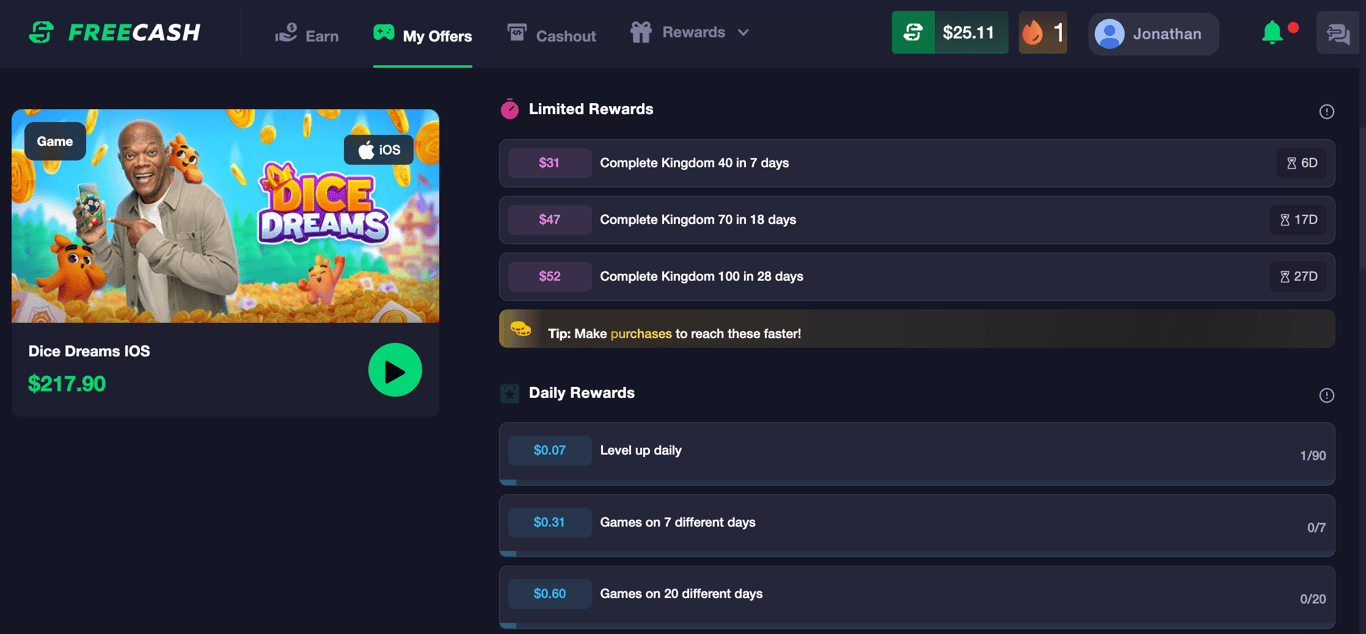The height and width of the screenshot is (634, 1366).
Task: Select the Complete Kingdom 40 reward row
Action: tap(917, 163)
